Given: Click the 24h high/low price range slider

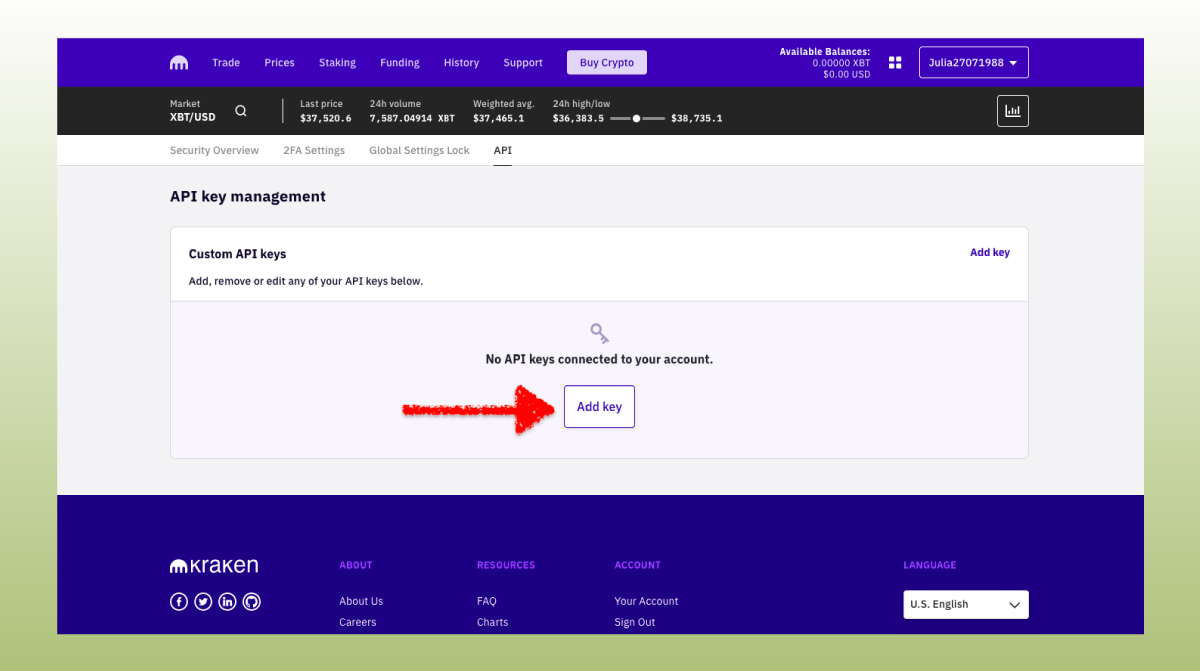Looking at the screenshot, I should tap(636, 117).
